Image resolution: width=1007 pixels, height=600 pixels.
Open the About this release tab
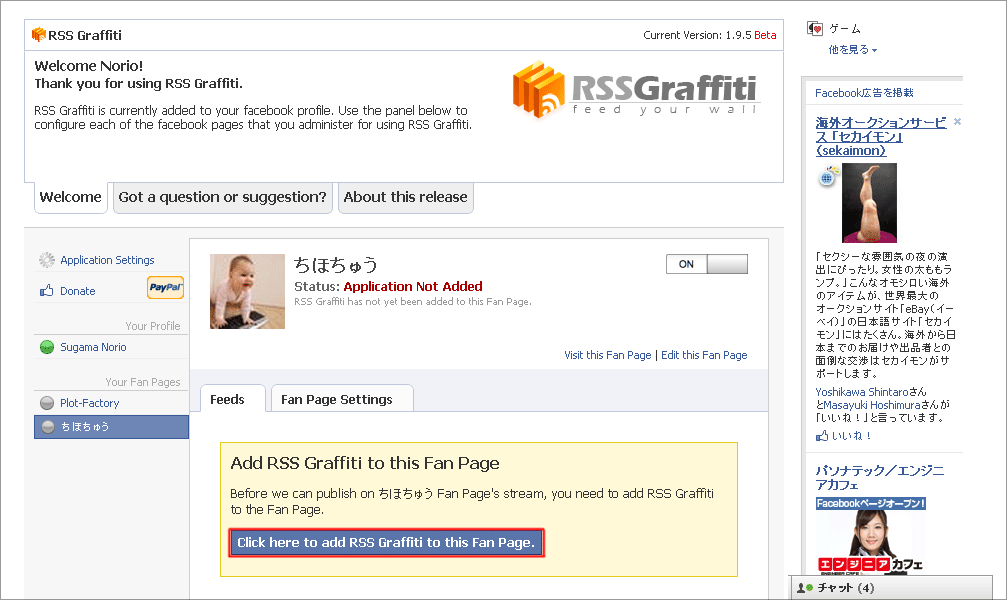(405, 197)
